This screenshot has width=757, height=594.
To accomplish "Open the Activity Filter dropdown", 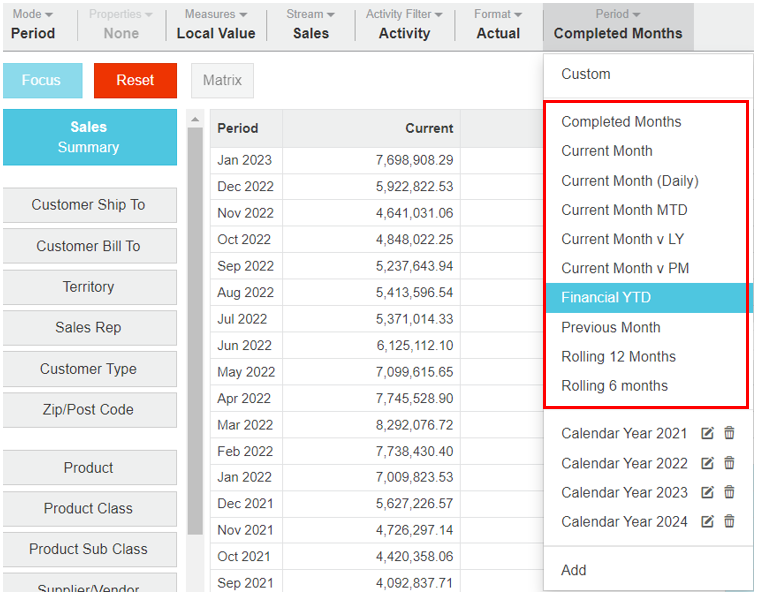I will [x=404, y=24].
